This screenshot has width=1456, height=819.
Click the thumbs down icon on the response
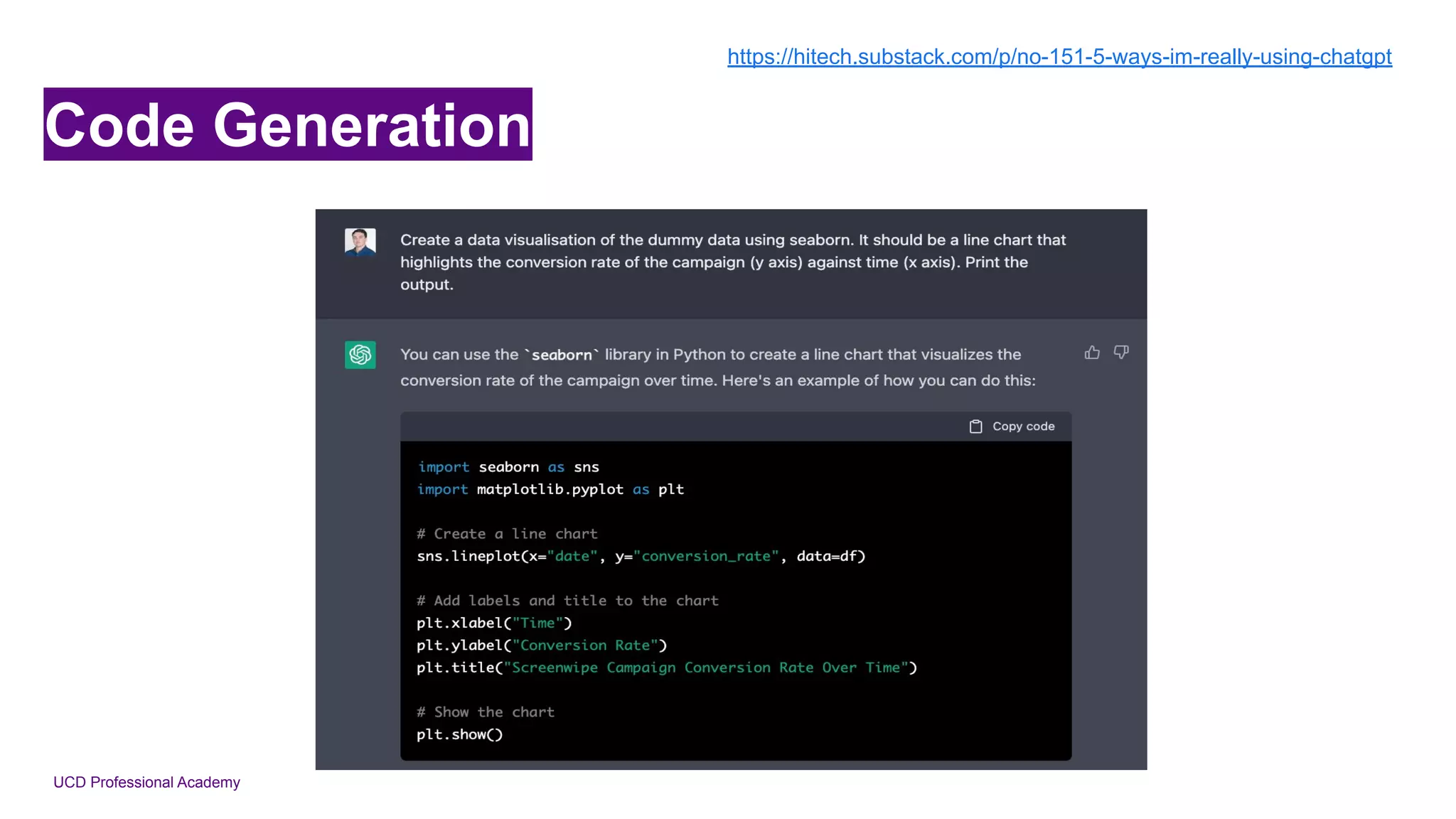pyautogui.click(x=1121, y=353)
